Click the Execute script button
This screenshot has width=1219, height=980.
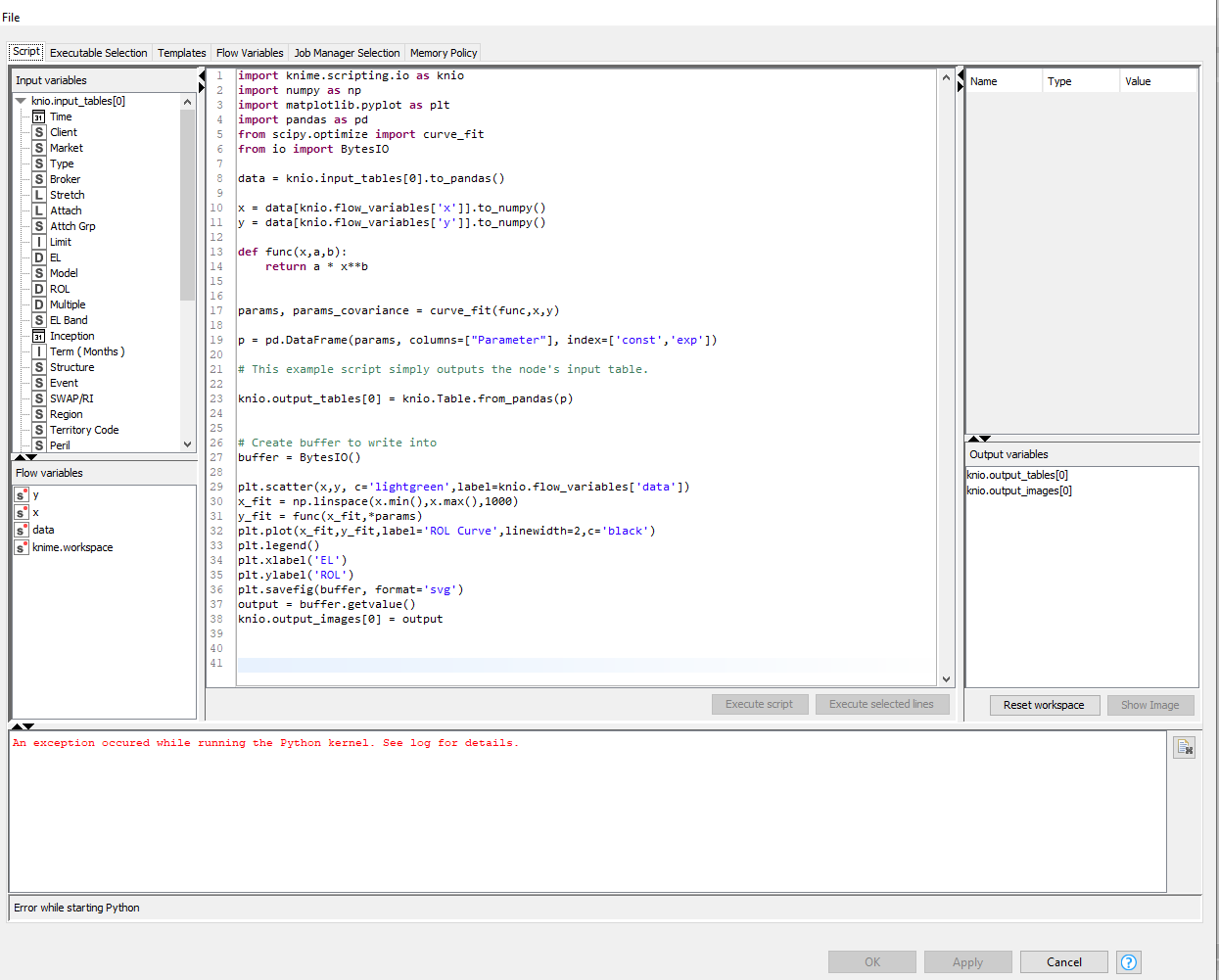point(760,704)
